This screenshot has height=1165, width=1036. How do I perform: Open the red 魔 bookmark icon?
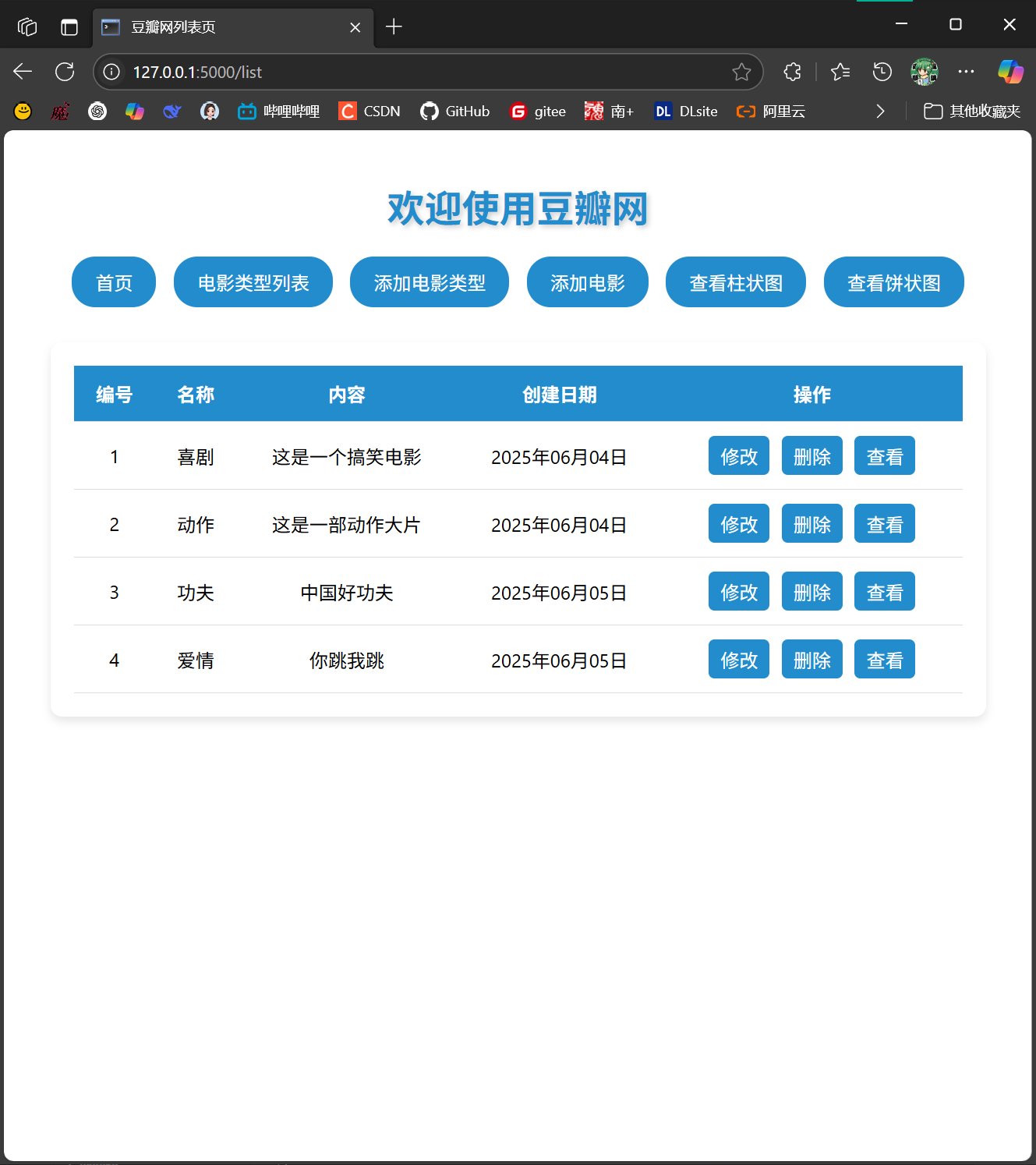tap(60, 112)
